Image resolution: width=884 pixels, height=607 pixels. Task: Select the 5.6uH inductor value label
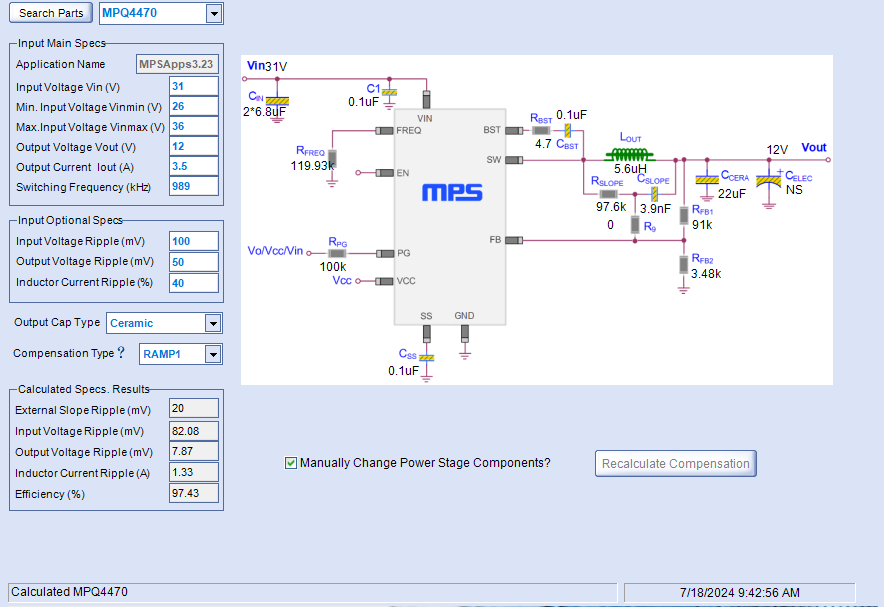point(630,169)
